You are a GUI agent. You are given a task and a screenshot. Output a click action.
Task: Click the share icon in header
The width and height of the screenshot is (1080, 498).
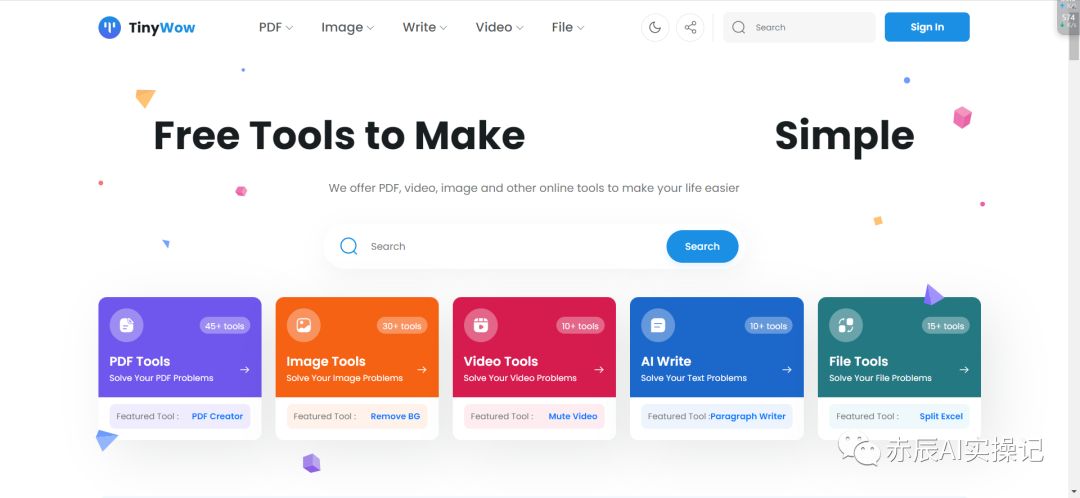click(x=690, y=28)
